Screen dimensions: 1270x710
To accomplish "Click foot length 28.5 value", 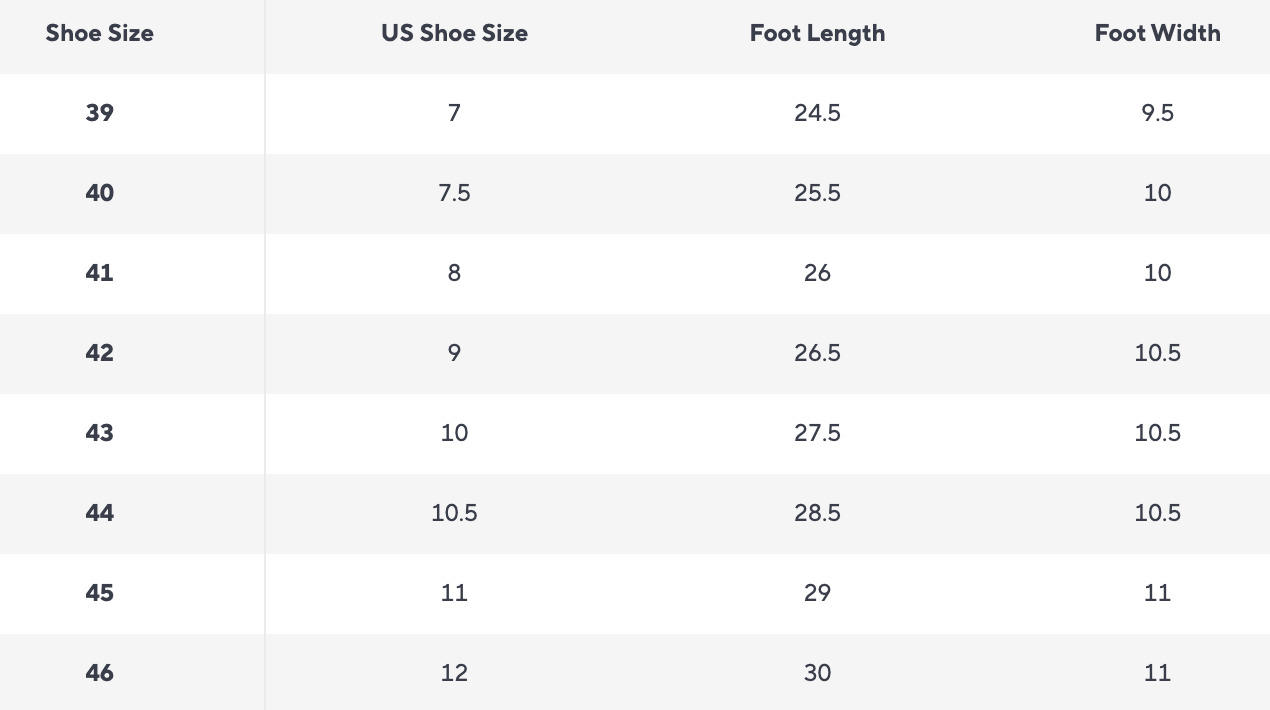I will click(x=817, y=513).
